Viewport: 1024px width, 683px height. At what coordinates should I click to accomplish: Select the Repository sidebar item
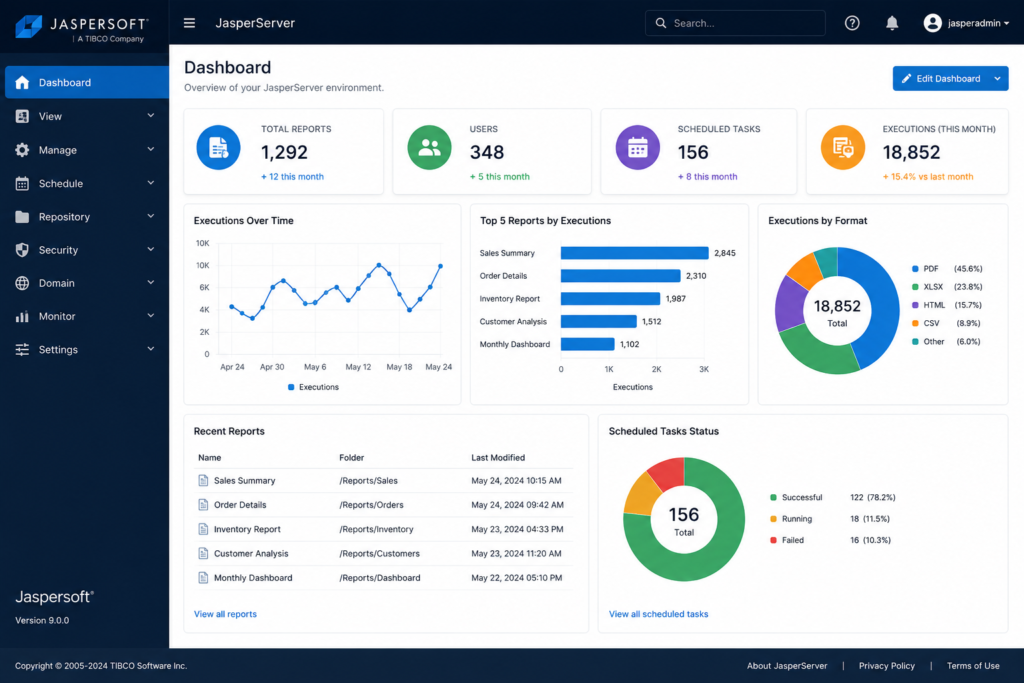87,217
